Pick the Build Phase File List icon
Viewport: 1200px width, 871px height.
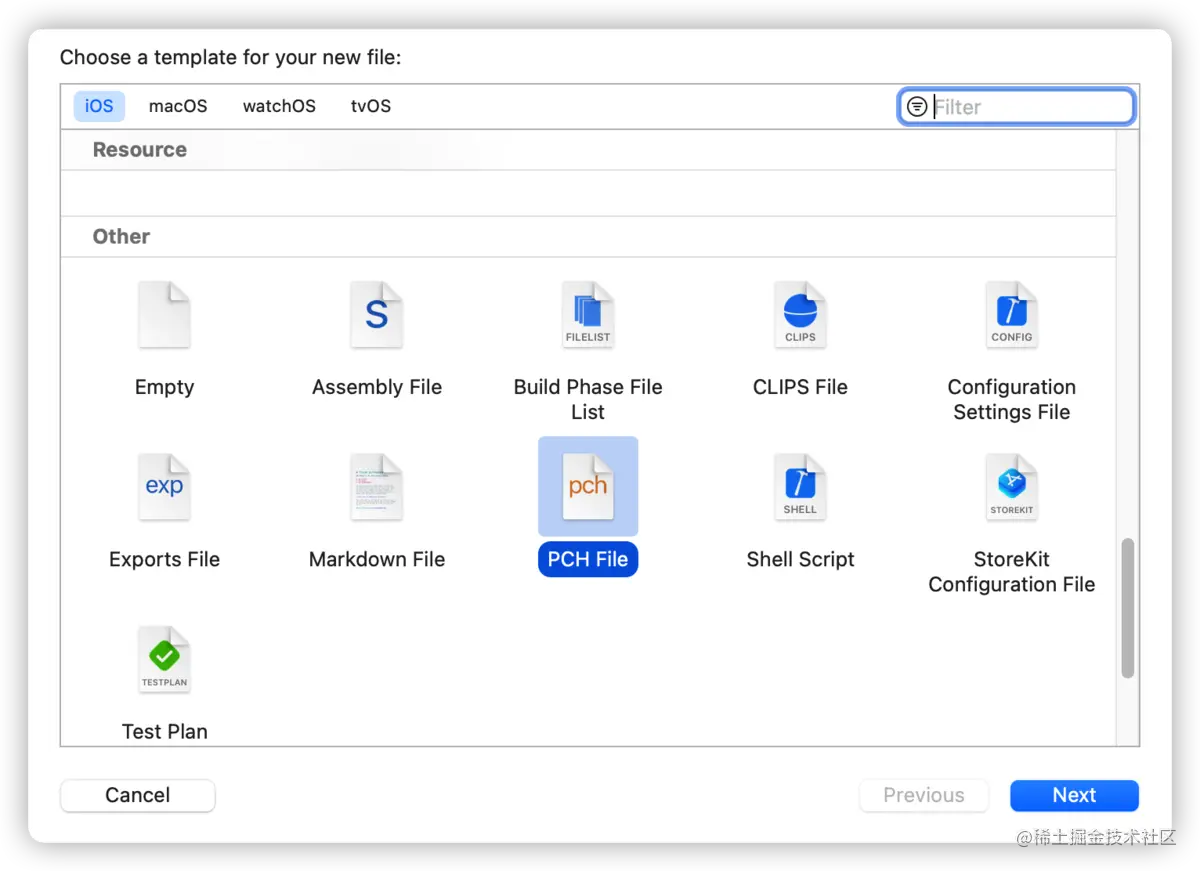point(588,315)
